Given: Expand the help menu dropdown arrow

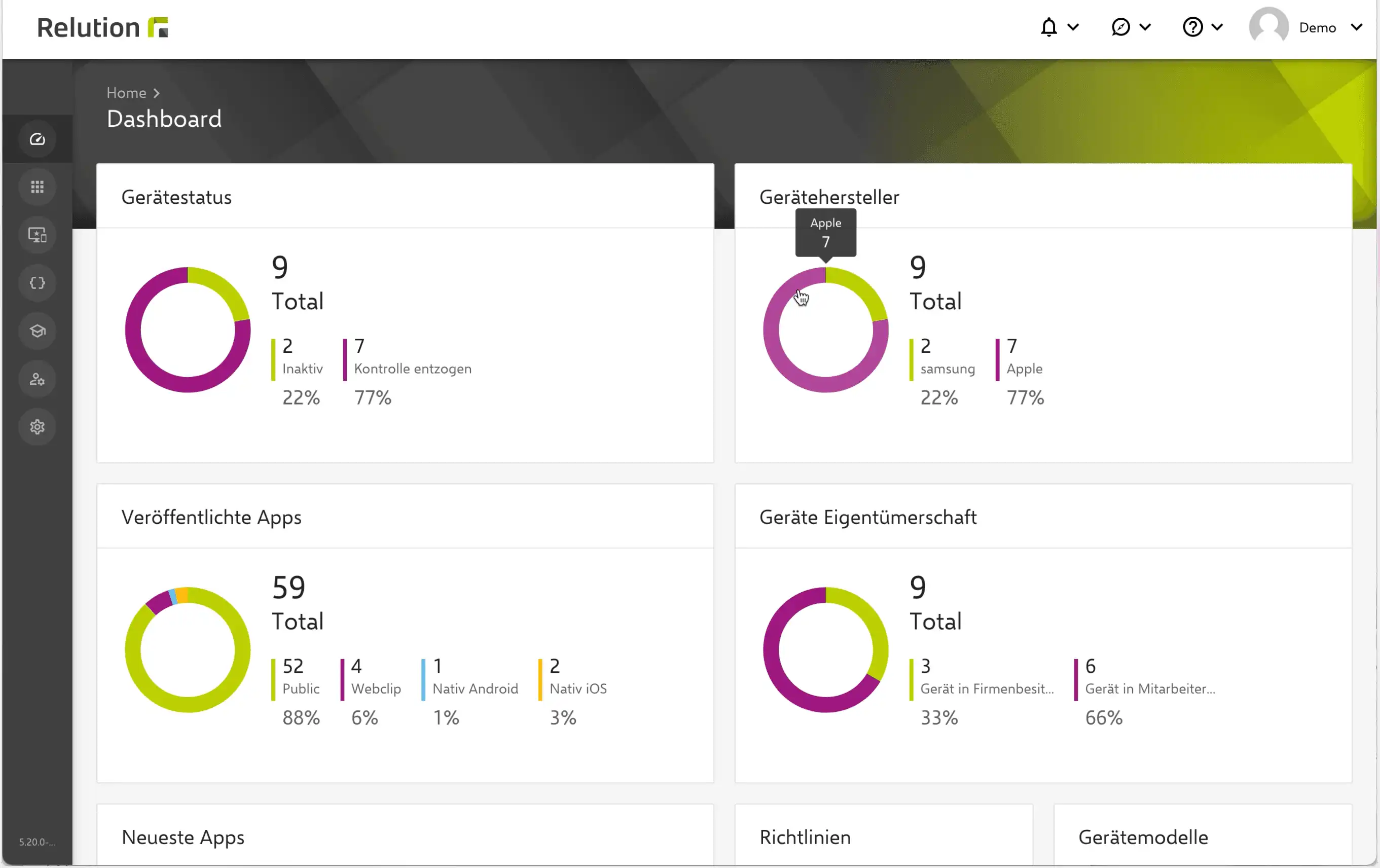Looking at the screenshot, I should [x=1217, y=27].
